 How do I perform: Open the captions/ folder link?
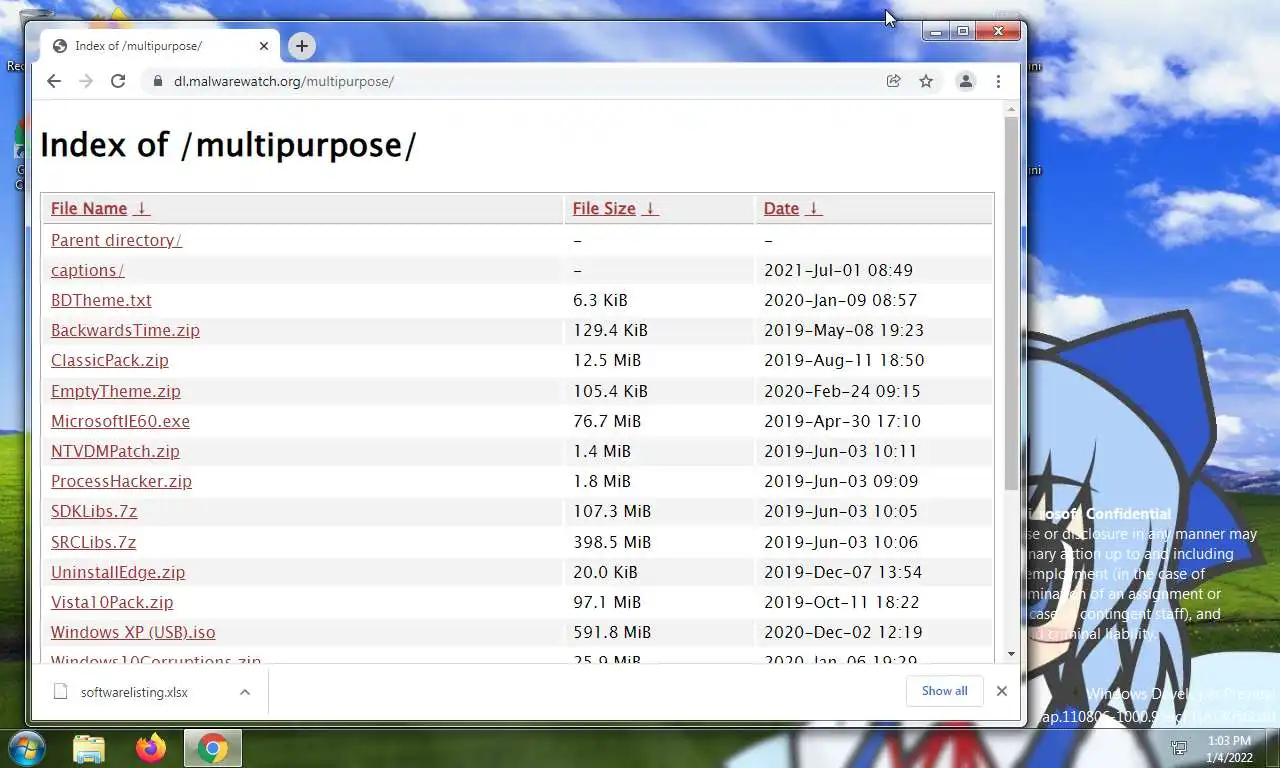[87, 270]
